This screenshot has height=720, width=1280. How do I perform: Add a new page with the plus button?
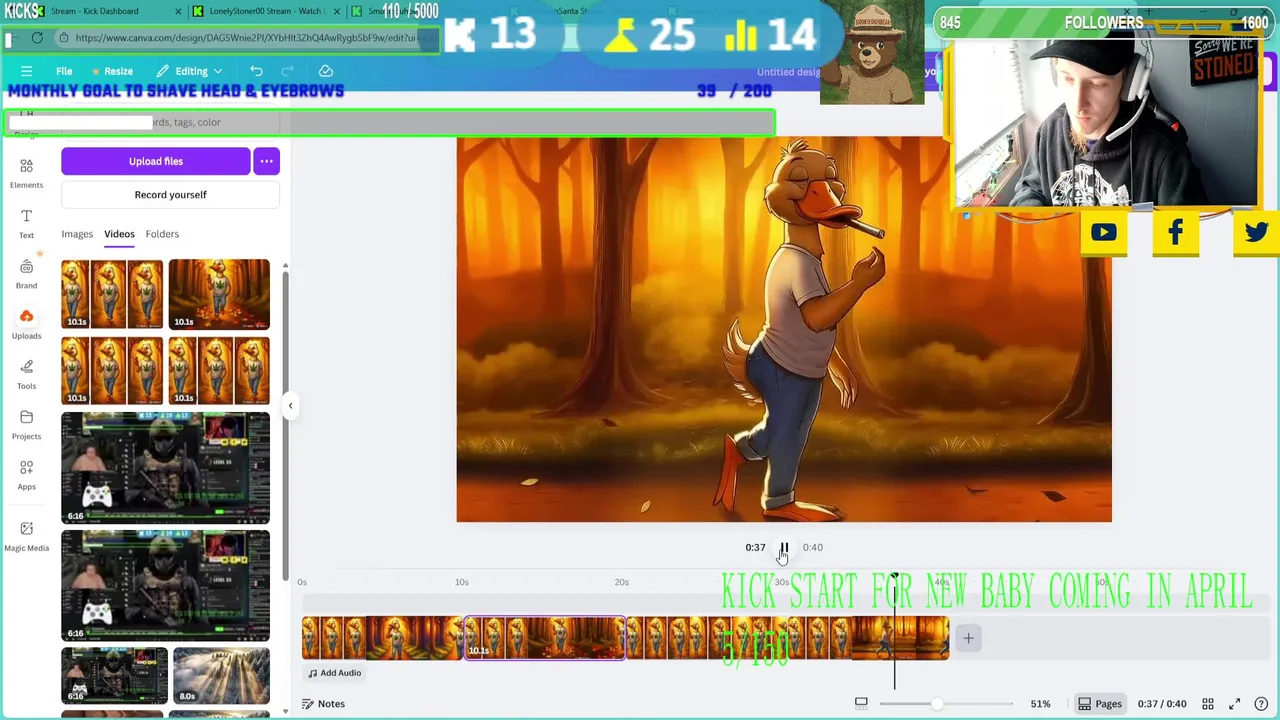[968, 638]
